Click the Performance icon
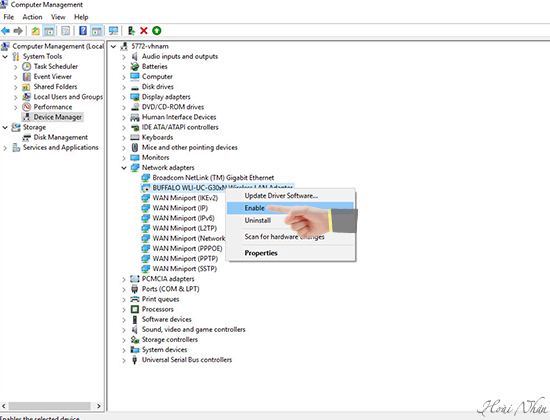550x420 pixels. point(26,107)
